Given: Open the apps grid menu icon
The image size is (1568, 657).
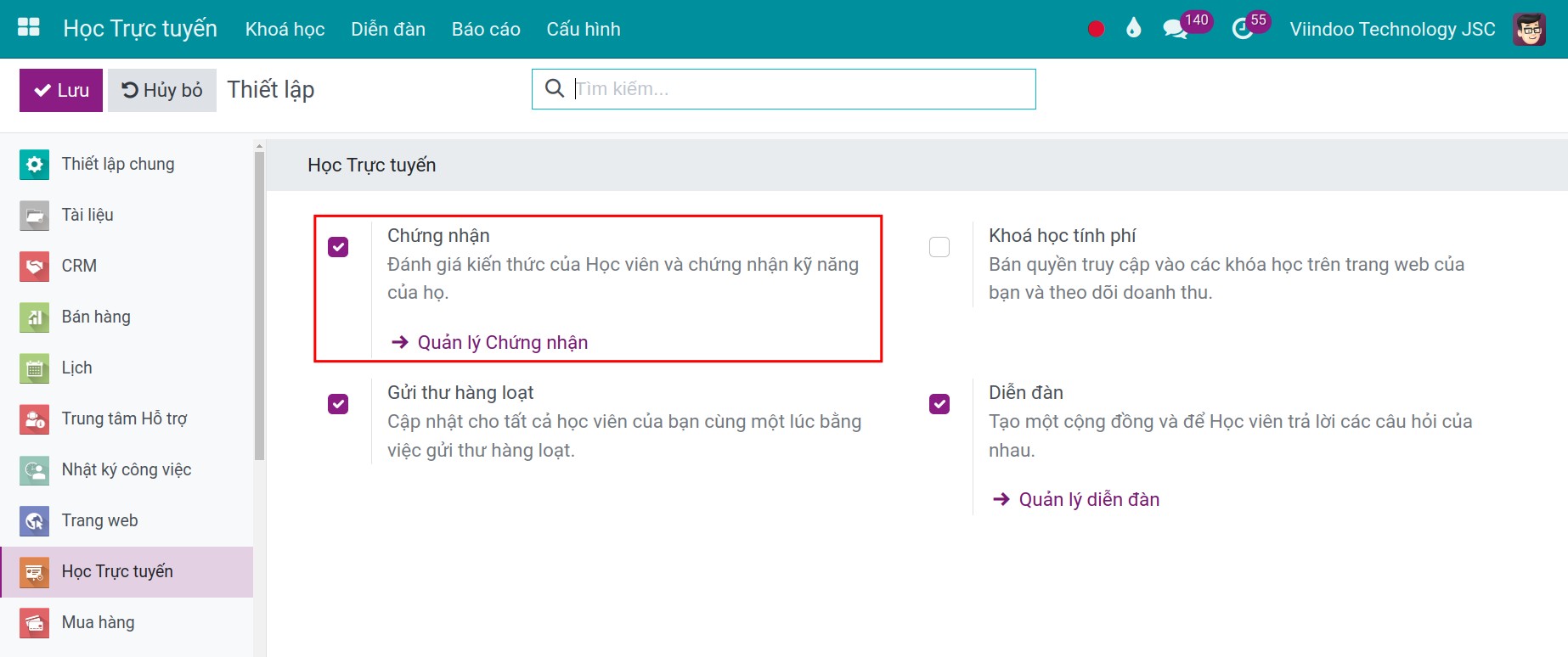Looking at the screenshot, I should click(x=29, y=27).
